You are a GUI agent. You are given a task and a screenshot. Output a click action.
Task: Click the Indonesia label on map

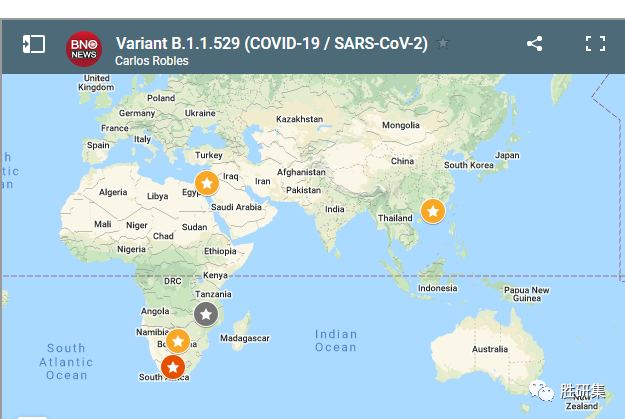pyautogui.click(x=437, y=288)
